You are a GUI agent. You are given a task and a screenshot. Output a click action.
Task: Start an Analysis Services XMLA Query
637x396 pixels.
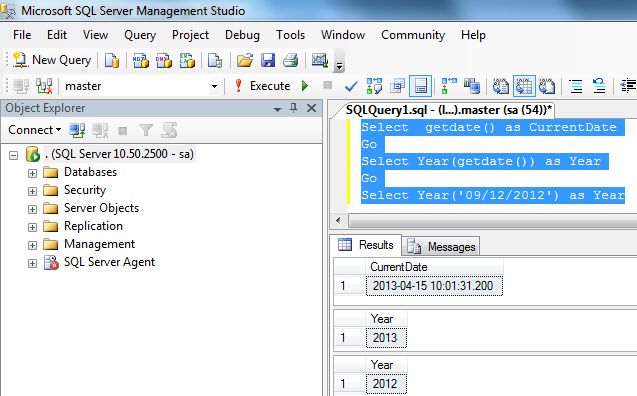pos(187,61)
